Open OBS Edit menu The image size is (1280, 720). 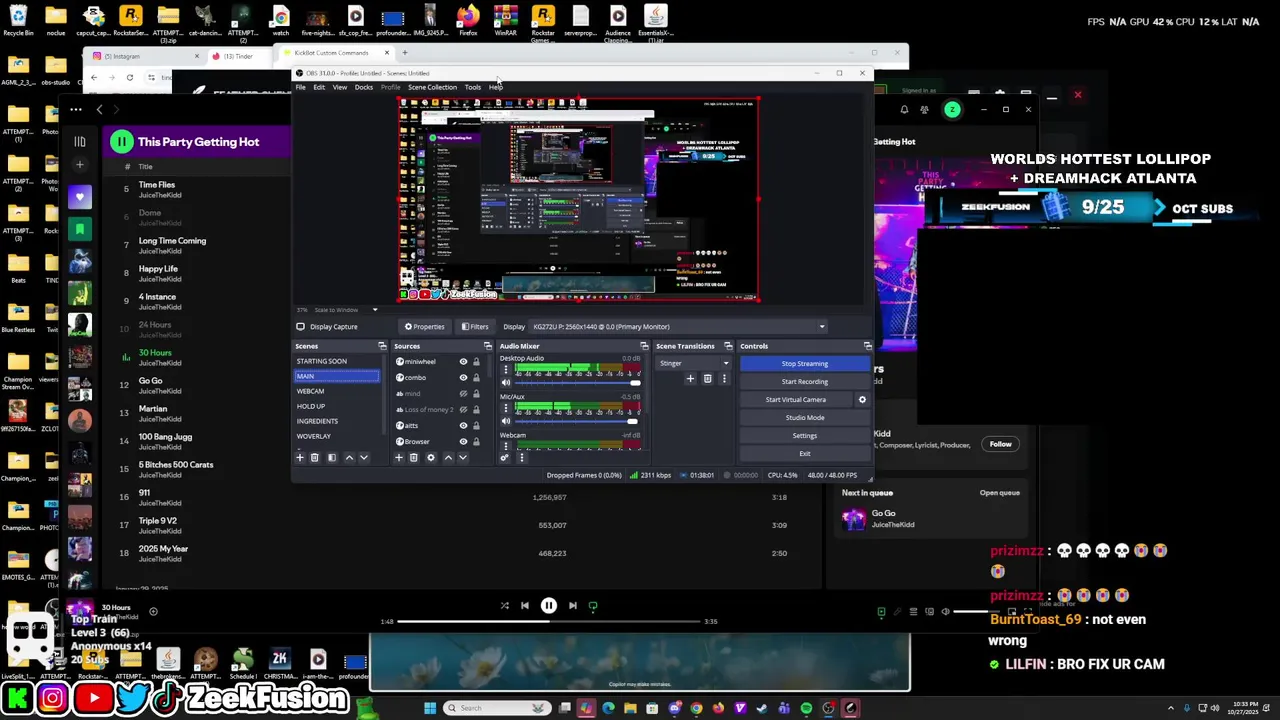point(319,87)
